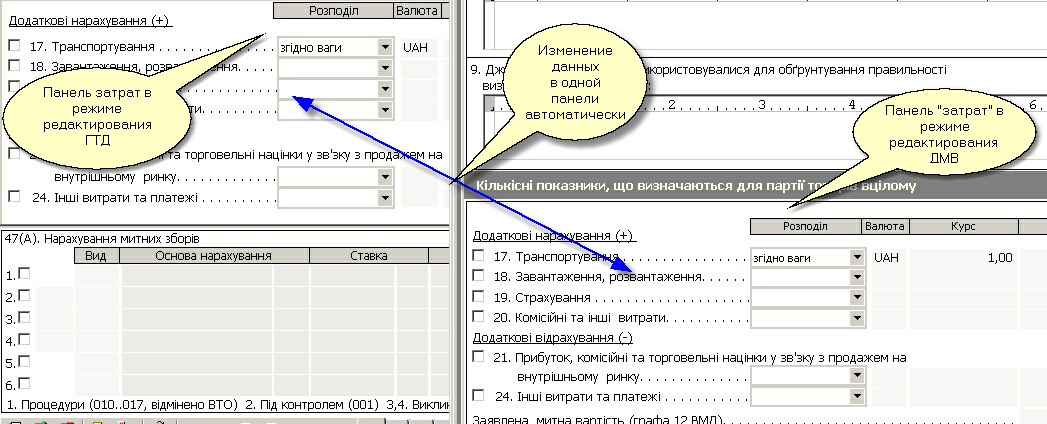Check 19 Страхування in right panel
This screenshot has width=1047, height=424.
point(478,297)
